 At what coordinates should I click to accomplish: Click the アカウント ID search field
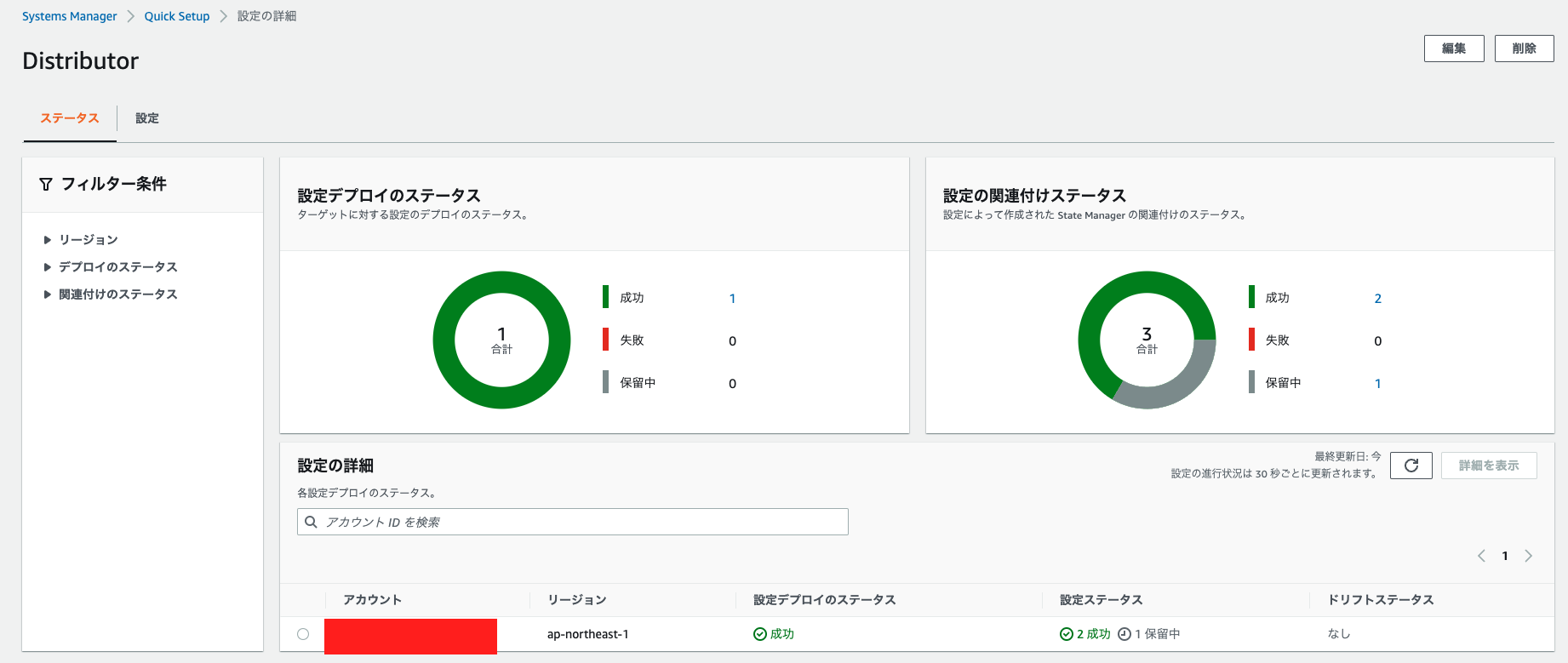pyautogui.click(x=573, y=522)
